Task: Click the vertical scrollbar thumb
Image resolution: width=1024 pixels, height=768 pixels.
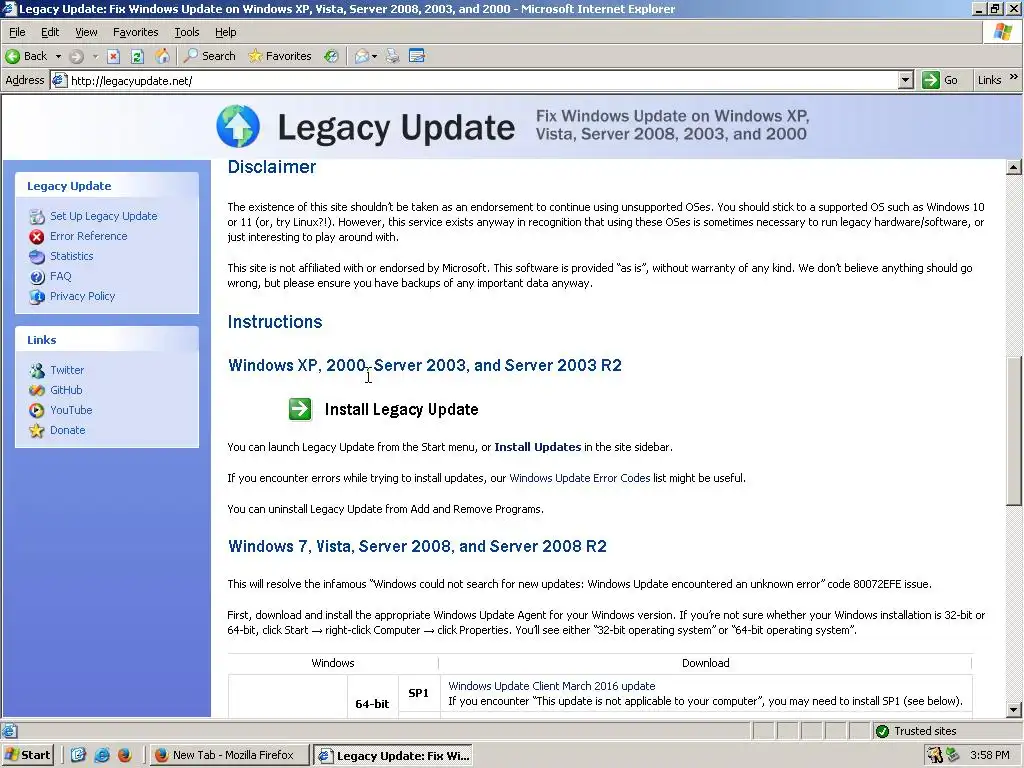Action: coord(1014,430)
